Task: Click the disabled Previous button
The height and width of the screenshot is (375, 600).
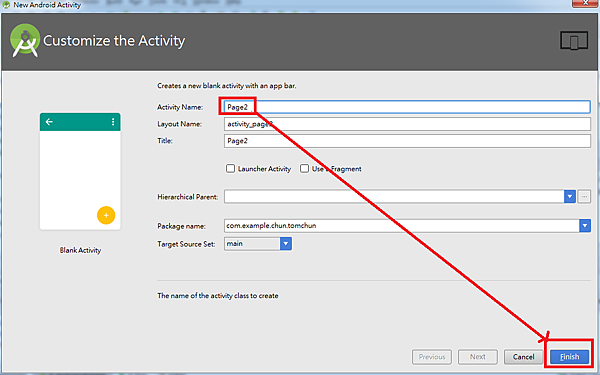Action: tap(432, 357)
